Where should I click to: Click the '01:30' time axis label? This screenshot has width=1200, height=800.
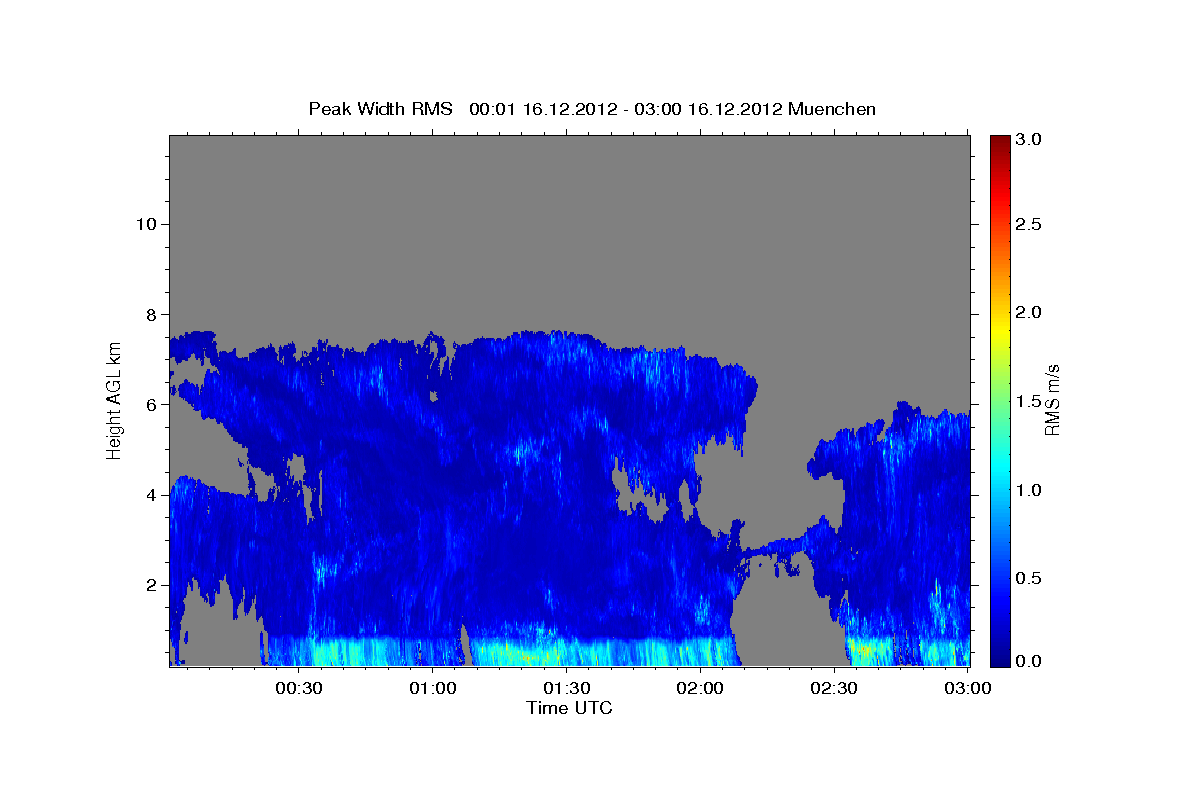pos(566,687)
